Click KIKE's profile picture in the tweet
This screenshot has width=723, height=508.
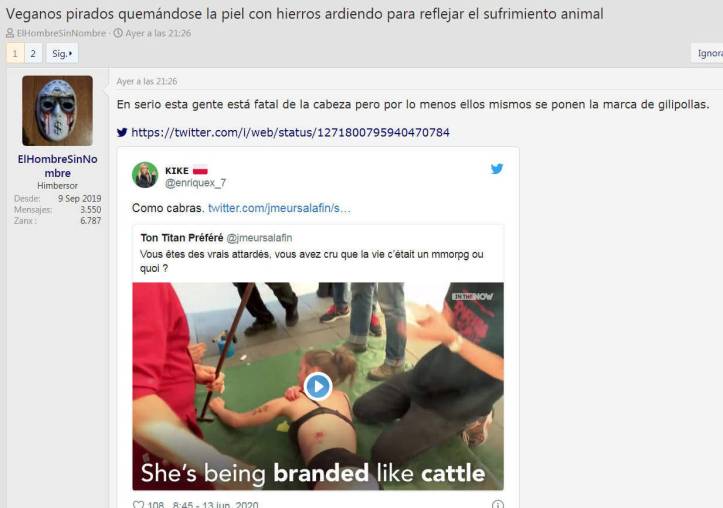tap(145, 175)
